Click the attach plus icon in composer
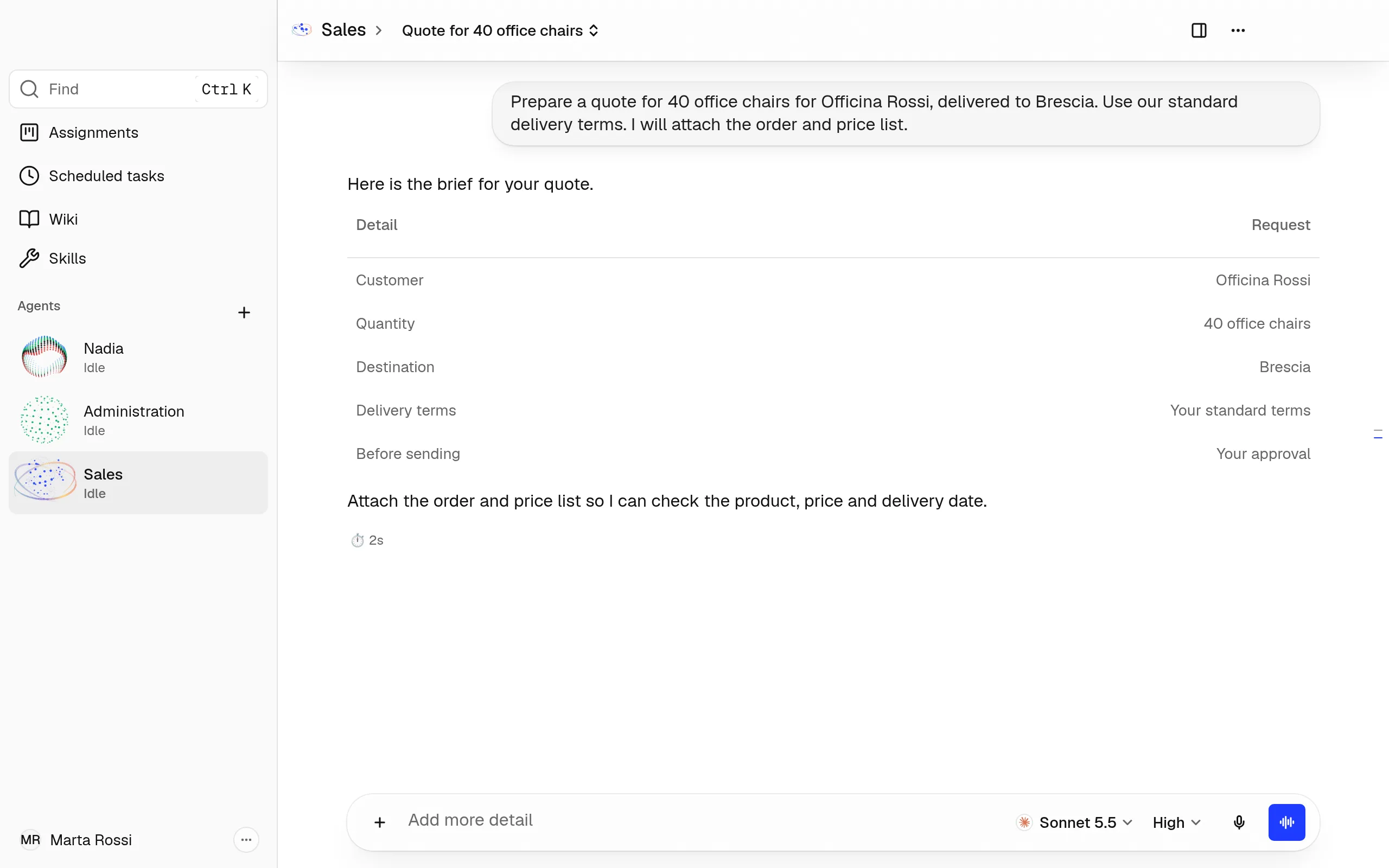 coord(379,822)
